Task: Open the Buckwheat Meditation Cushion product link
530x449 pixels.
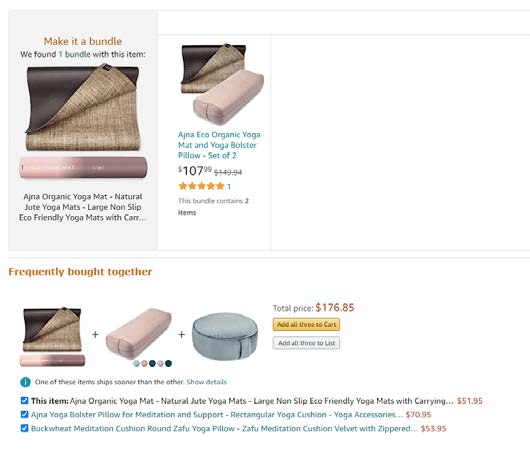Action: click(224, 429)
